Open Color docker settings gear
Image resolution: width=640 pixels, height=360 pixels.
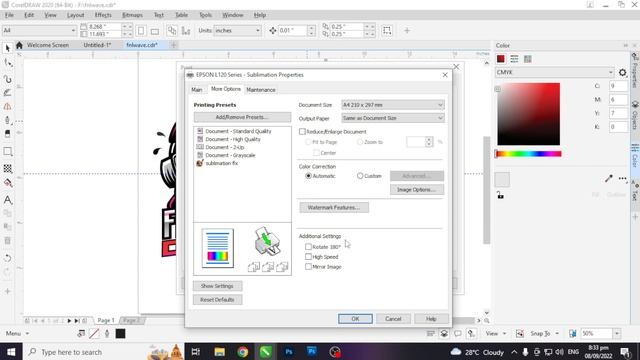tap(622, 73)
